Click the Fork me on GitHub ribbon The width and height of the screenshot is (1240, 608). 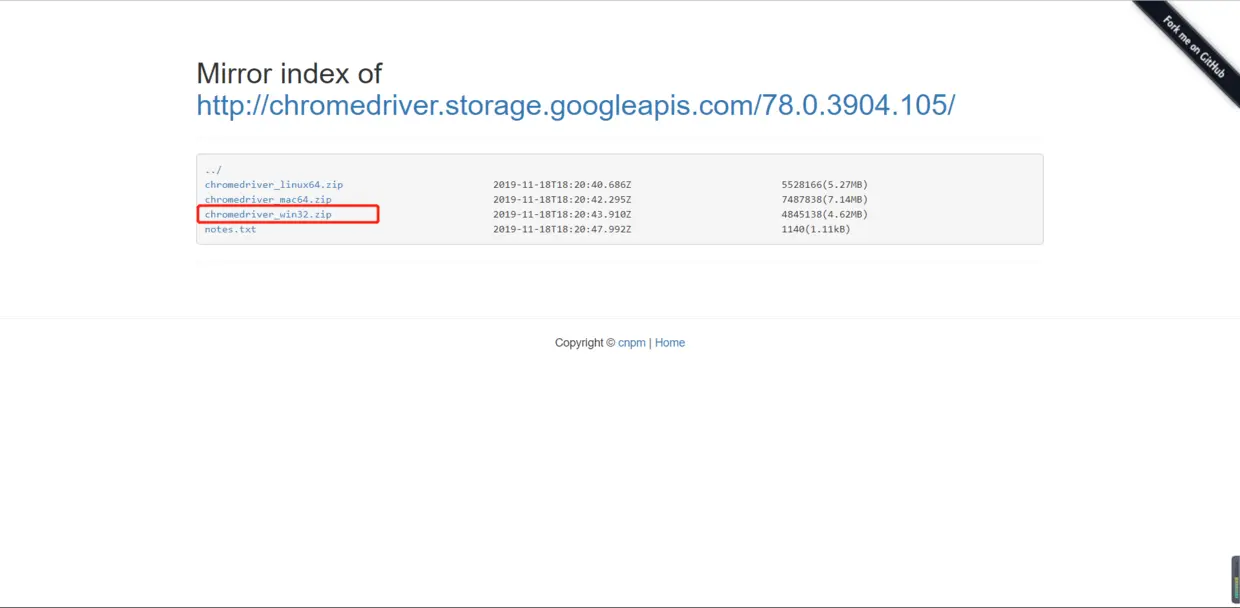[1194, 48]
